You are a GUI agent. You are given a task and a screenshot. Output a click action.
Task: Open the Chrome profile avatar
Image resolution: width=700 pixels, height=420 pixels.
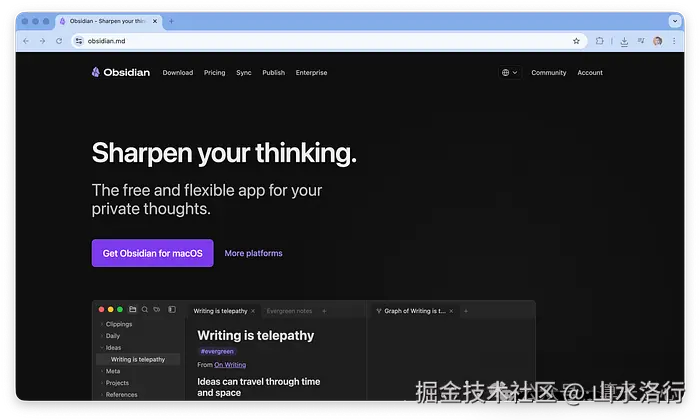[x=658, y=41]
